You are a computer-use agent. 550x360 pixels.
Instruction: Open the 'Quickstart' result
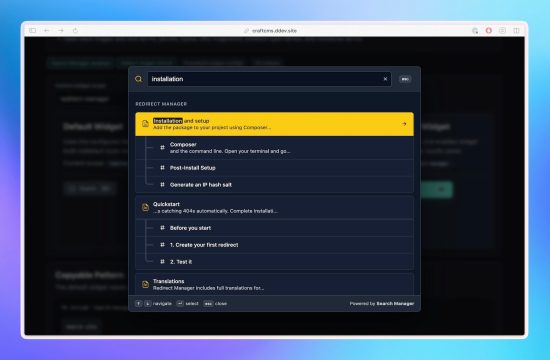(x=274, y=207)
